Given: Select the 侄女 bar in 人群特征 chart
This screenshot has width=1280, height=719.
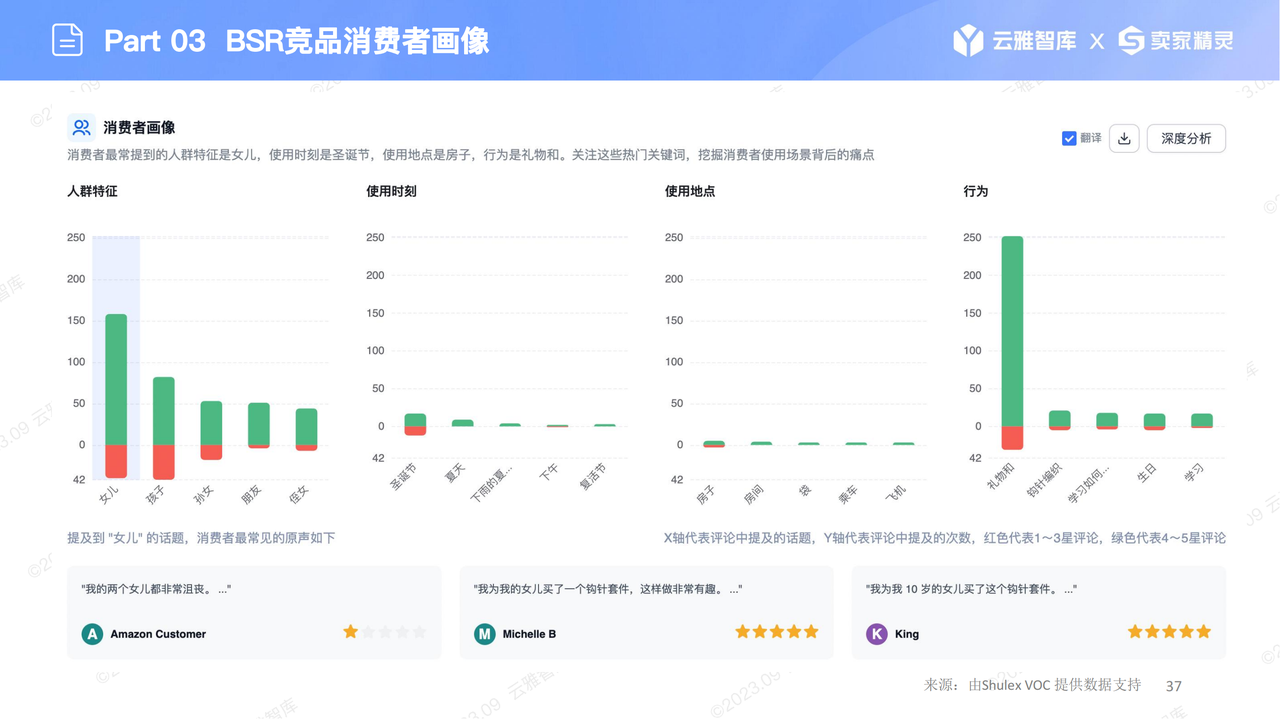Looking at the screenshot, I should point(306,429).
